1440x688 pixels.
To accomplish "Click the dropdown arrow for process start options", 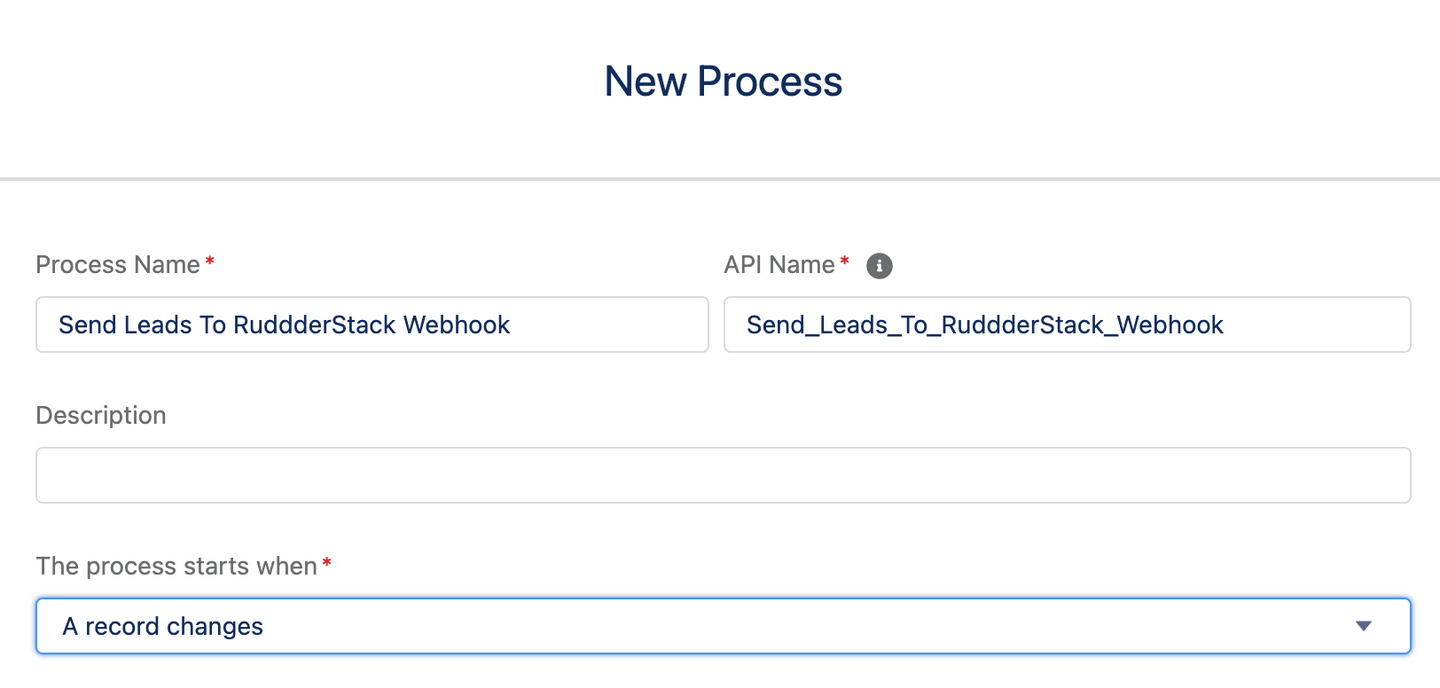I will coord(1362,625).
